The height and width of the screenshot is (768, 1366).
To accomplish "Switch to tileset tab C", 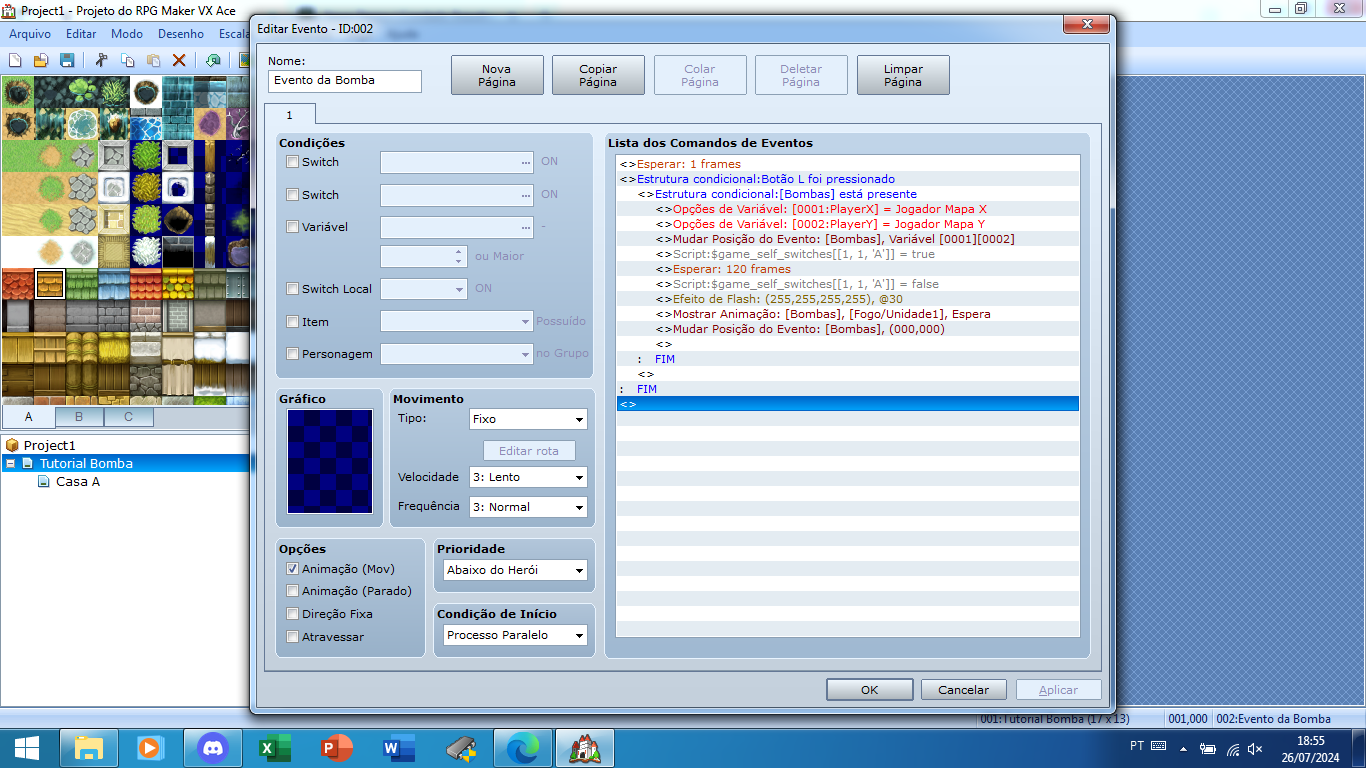I will (x=129, y=417).
